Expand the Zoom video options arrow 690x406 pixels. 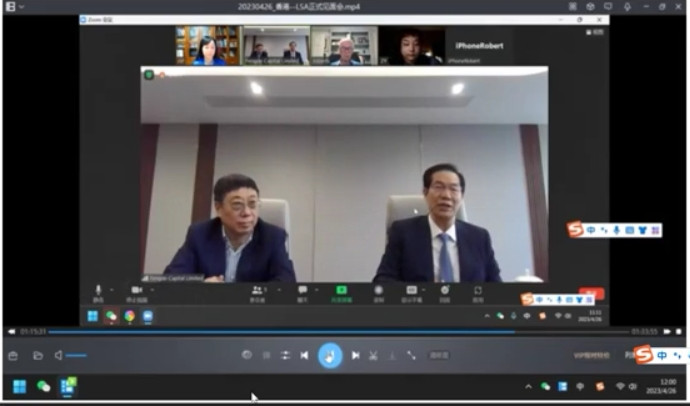pyautogui.click(x=152, y=290)
